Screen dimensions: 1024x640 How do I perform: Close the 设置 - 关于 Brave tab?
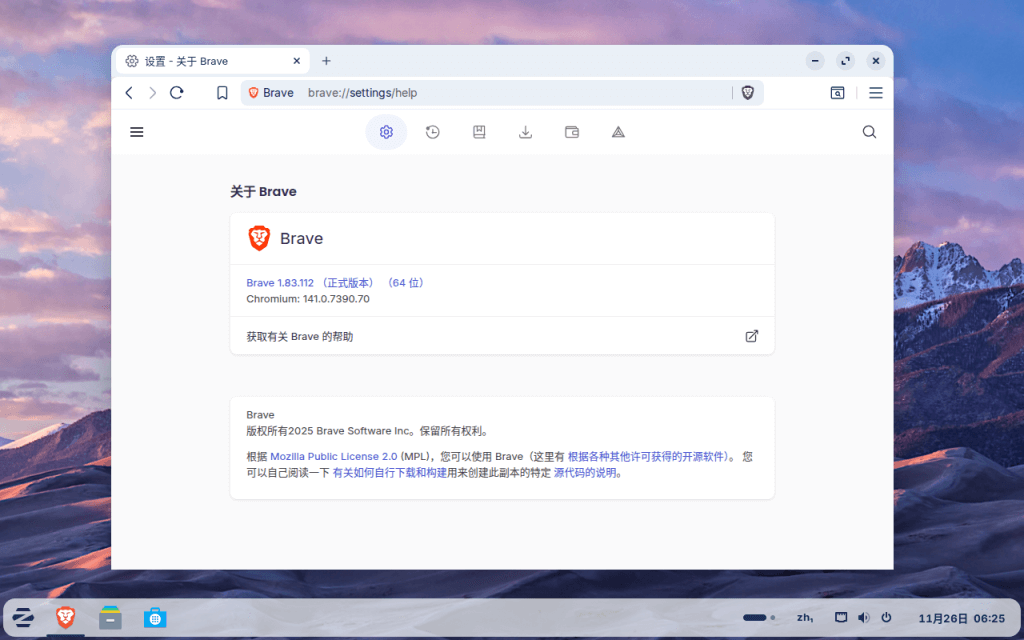(x=296, y=61)
